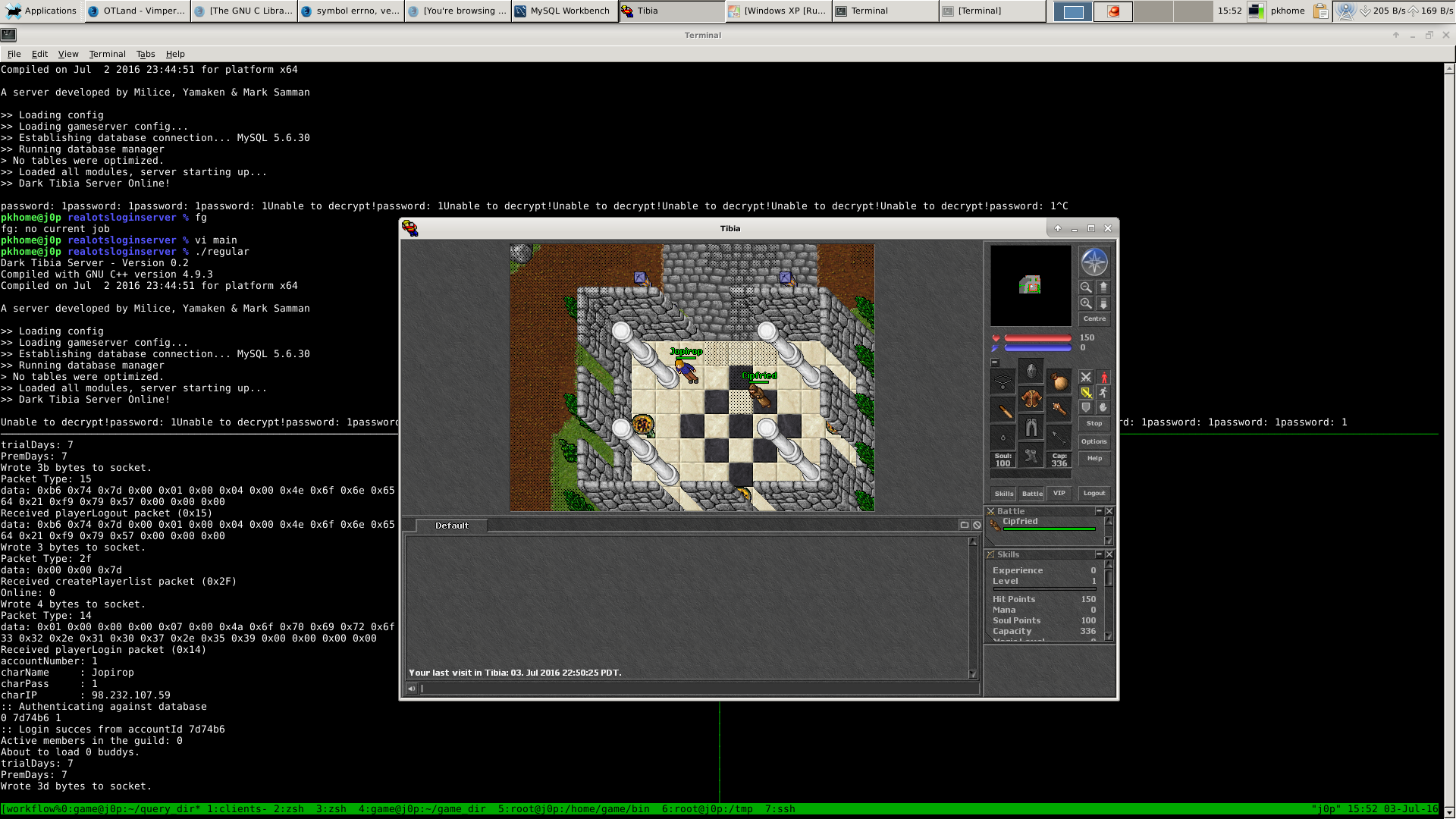Select the legs equipment slot
Viewport: 1456px width, 819px height.
coord(1031,427)
